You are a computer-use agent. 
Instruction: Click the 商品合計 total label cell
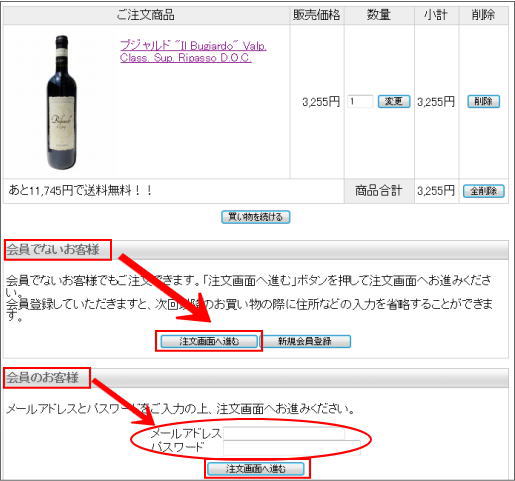point(379,191)
